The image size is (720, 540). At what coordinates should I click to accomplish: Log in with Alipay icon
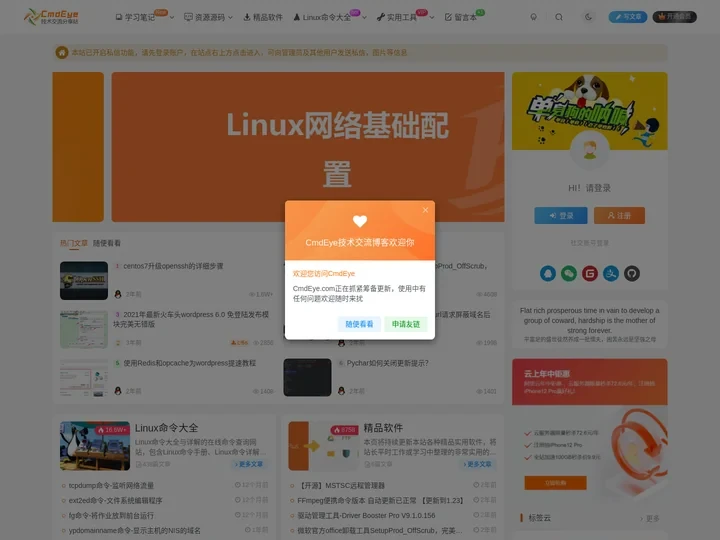[x=611, y=274]
